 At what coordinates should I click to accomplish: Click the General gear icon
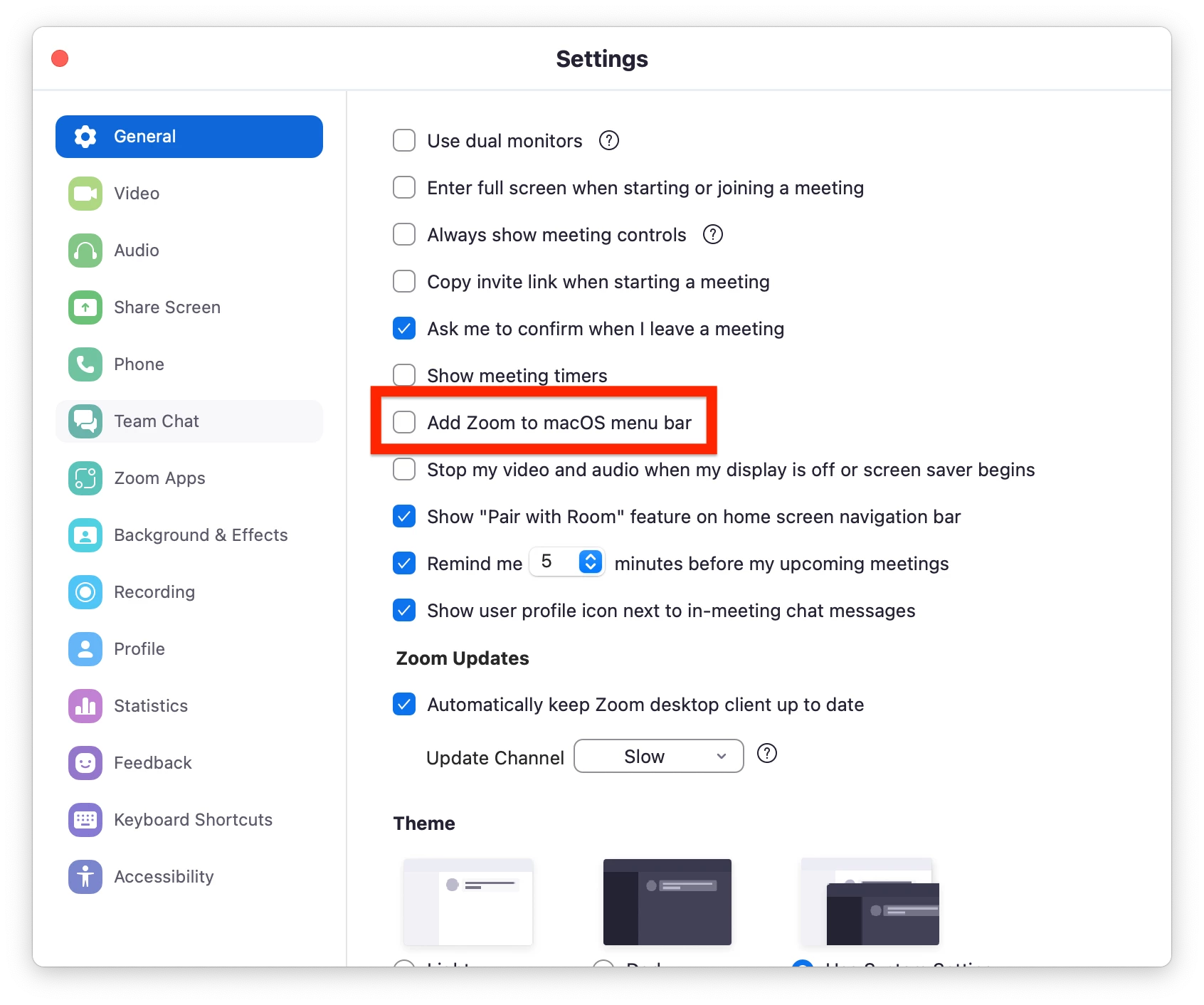(x=85, y=137)
